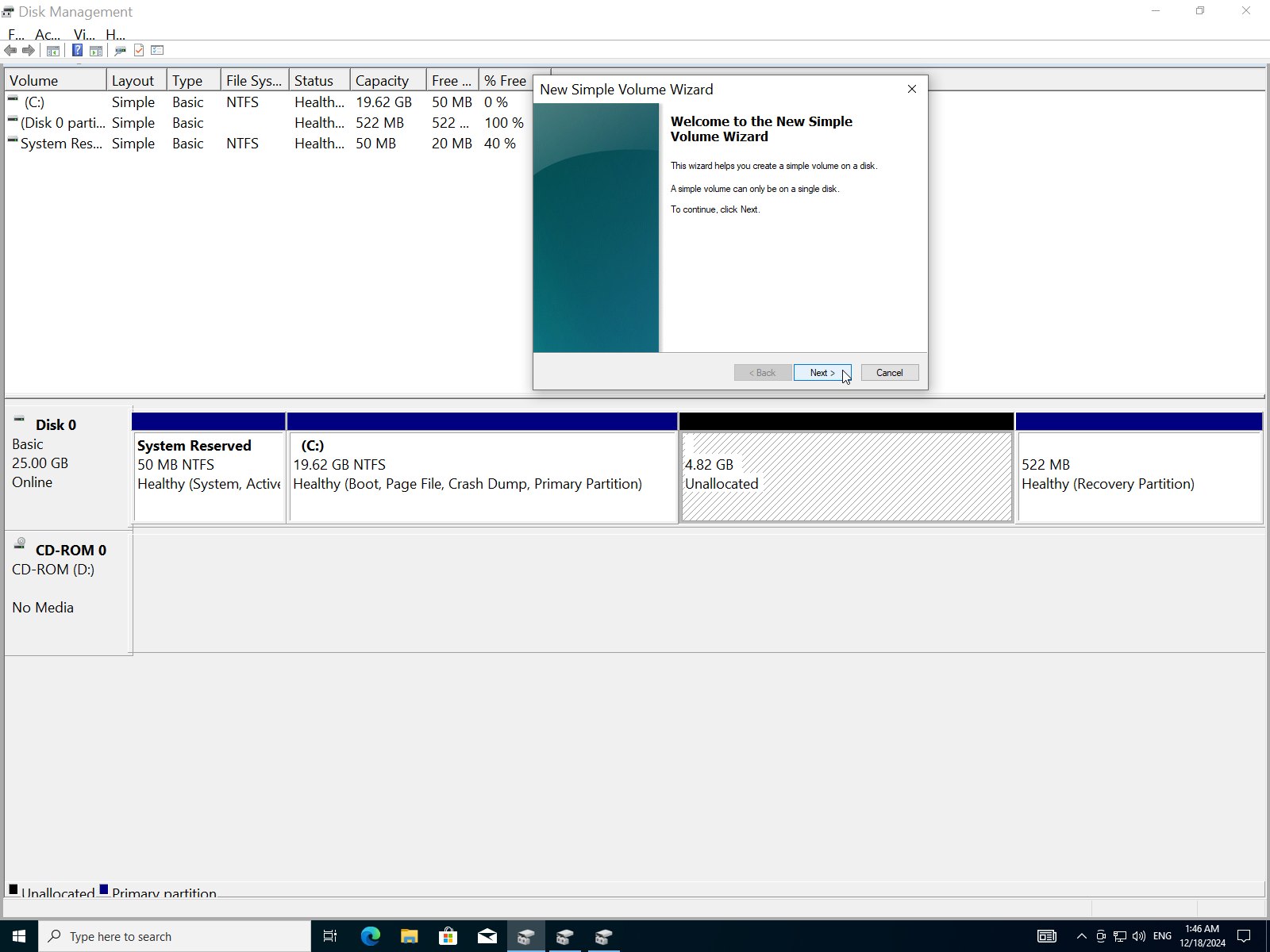
Task: Click the drive connect toolbar icon
Action: tap(120, 51)
